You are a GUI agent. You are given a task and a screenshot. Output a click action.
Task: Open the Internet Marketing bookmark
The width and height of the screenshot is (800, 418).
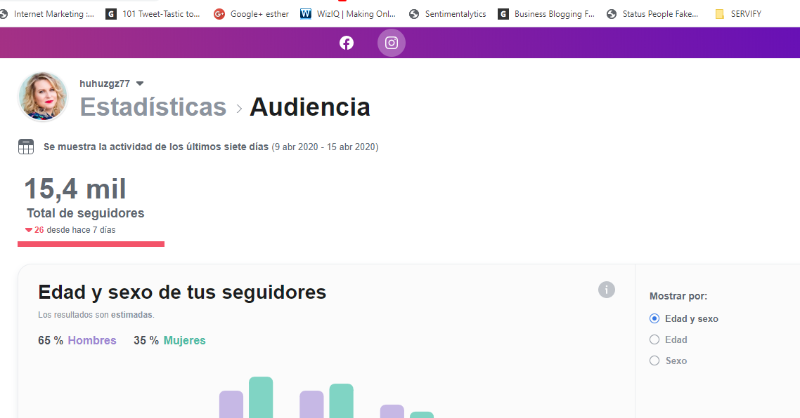[47, 14]
